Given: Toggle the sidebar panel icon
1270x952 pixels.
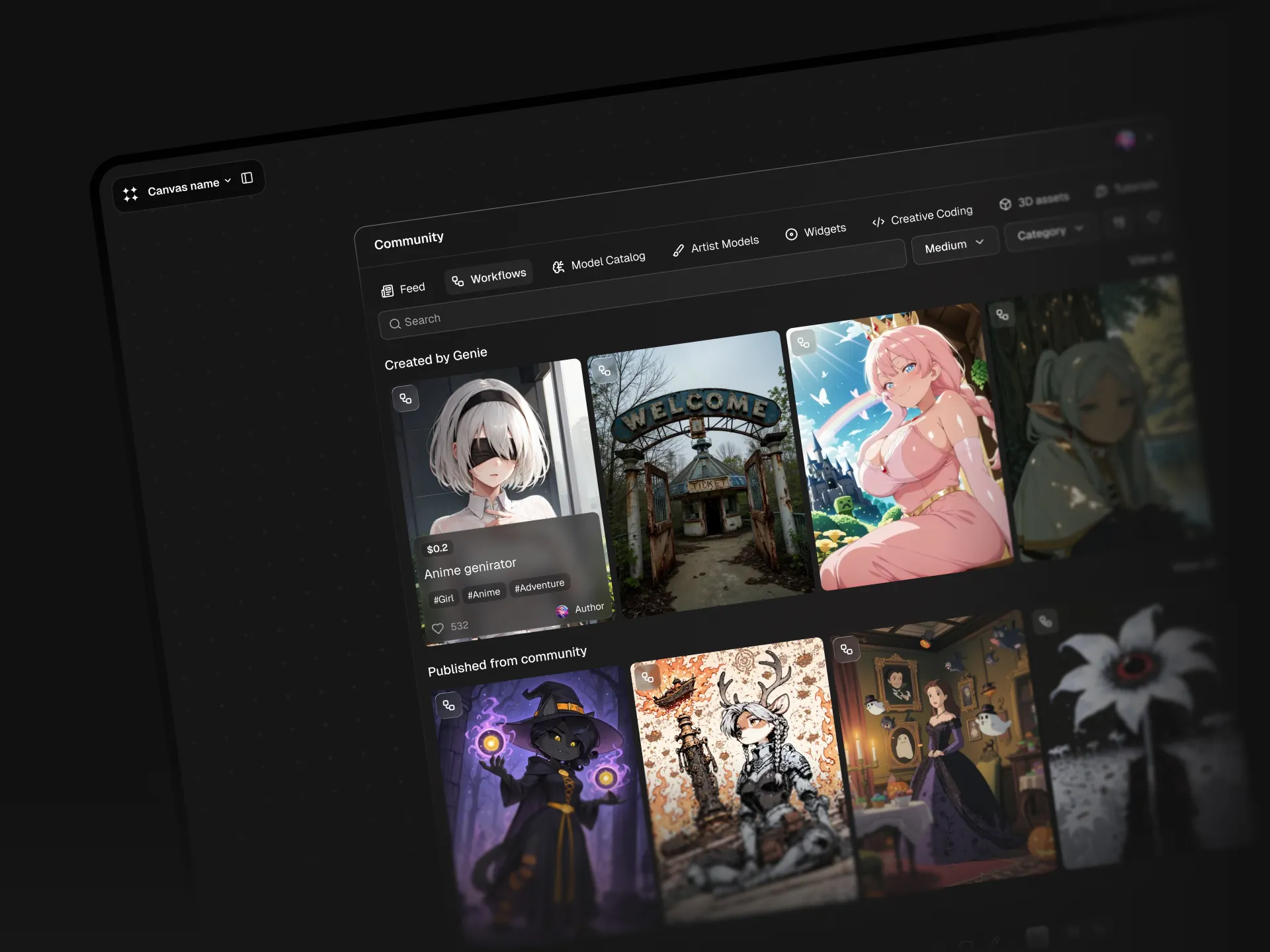Looking at the screenshot, I should pyautogui.click(x=247, y=178).
